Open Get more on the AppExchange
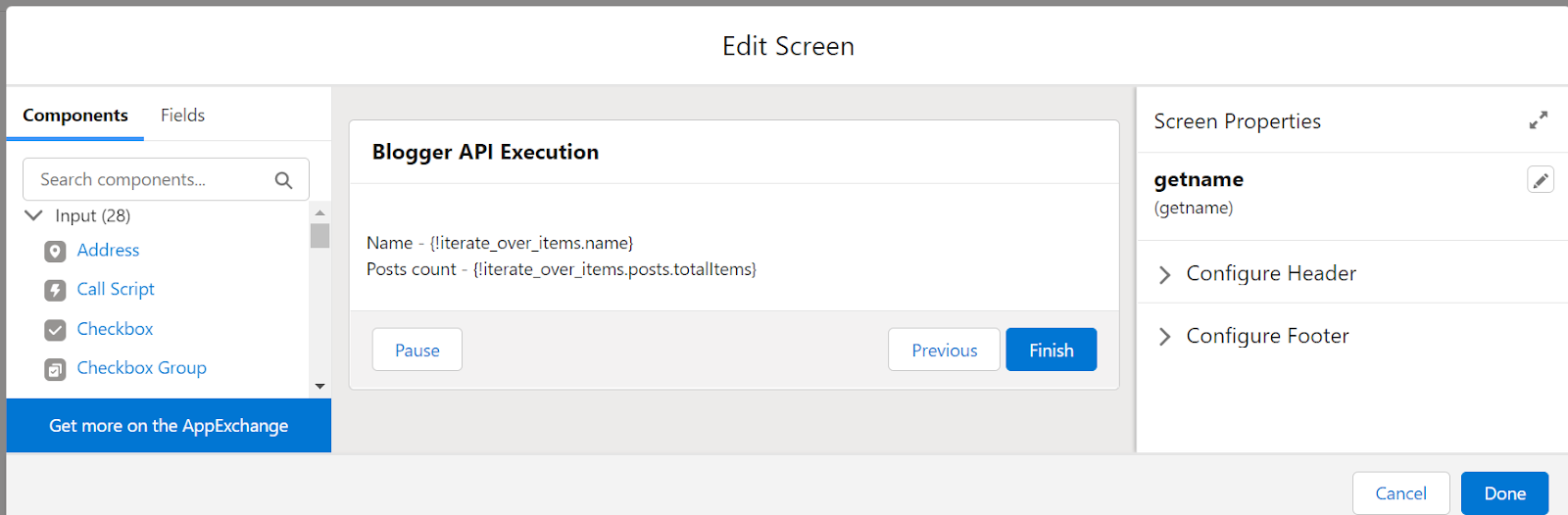Image resolution: width=1568 pixels, height=515 pixels. (x=169, y=426)
